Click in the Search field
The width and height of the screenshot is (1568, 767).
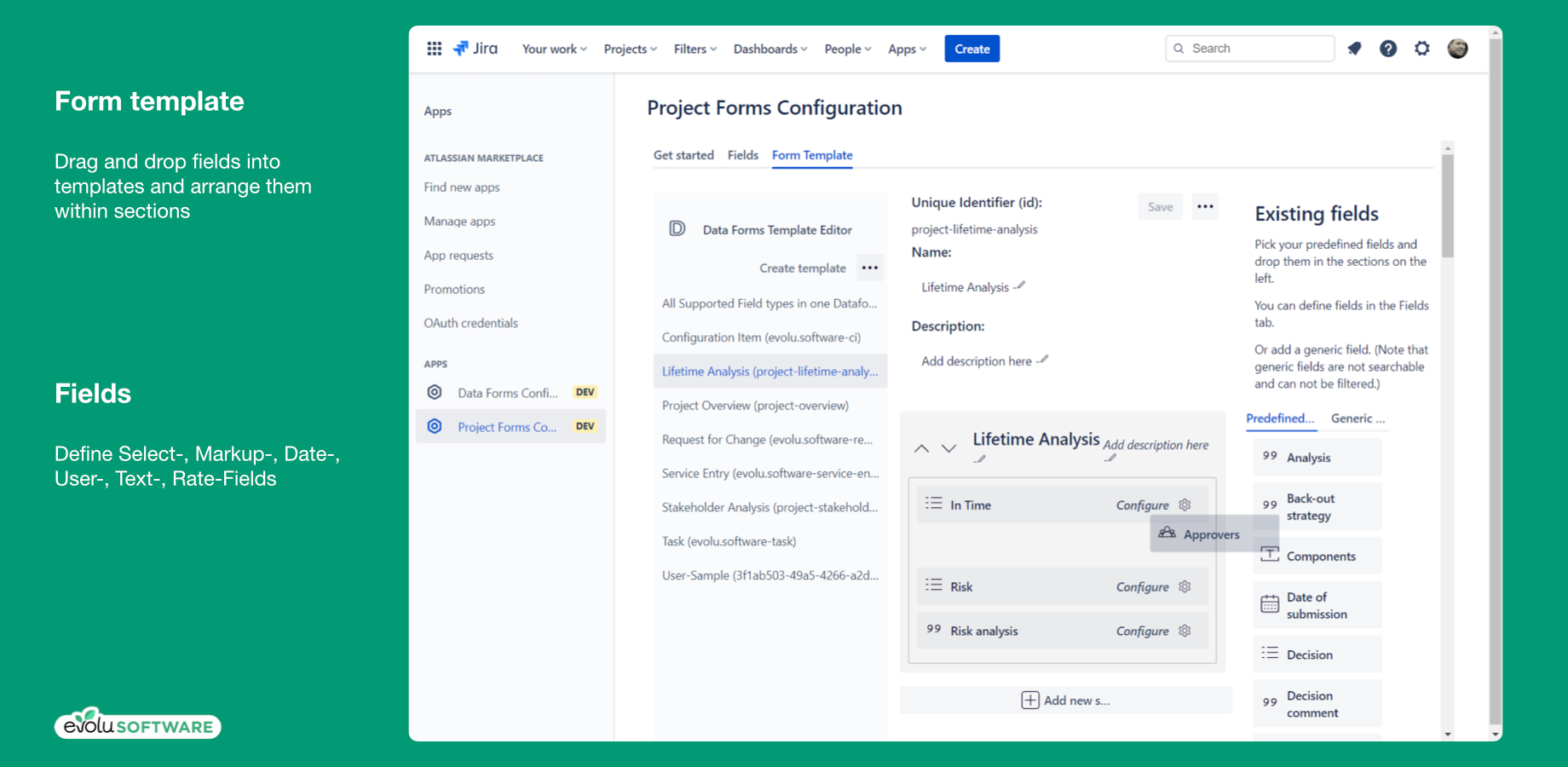(x=1250, y=49)
